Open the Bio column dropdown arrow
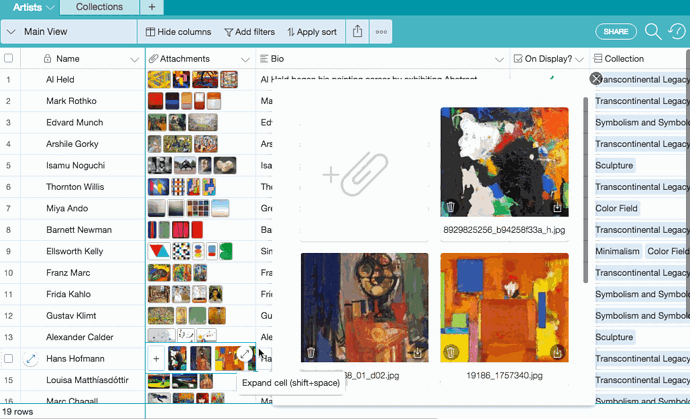 tap(499, 59)
